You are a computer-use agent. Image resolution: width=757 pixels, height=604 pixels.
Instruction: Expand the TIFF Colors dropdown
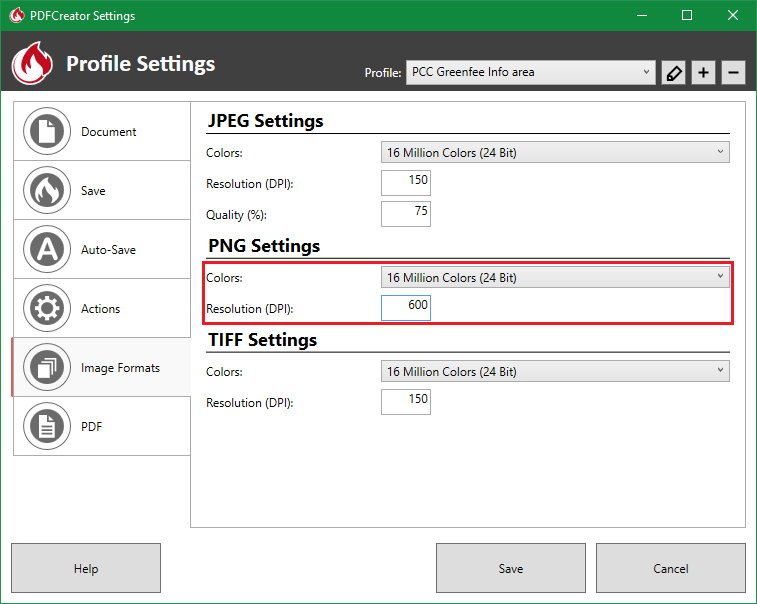[555, 371]
